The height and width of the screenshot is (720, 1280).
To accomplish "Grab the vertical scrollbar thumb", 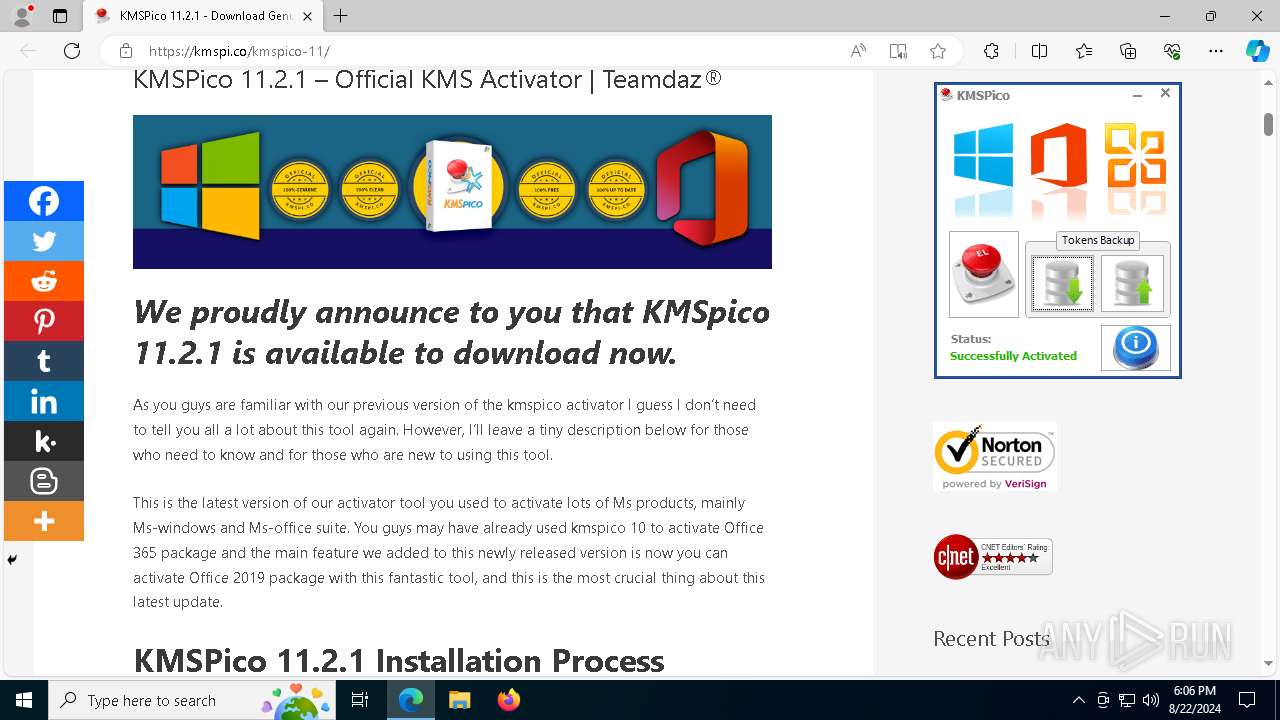I will (1269, 124).
